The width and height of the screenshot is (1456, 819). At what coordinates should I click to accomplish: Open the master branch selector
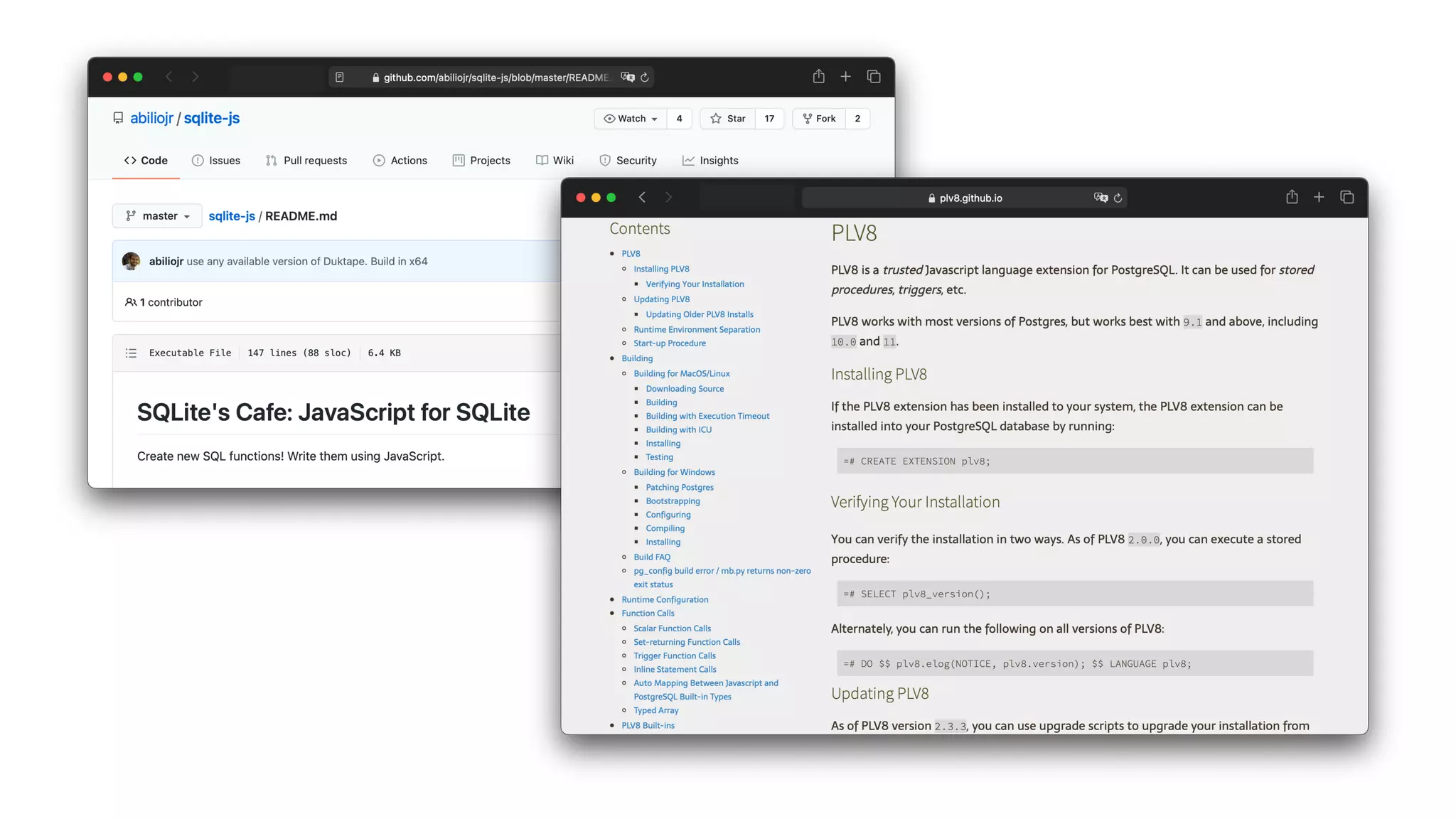tap(157, 216)
